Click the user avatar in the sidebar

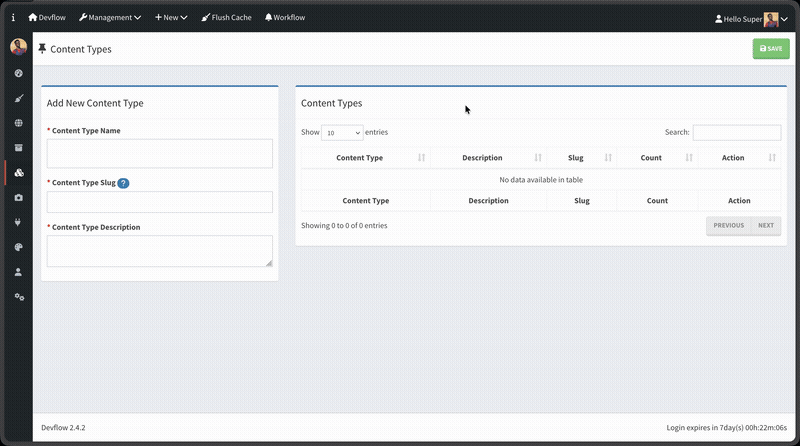(18, 47)
